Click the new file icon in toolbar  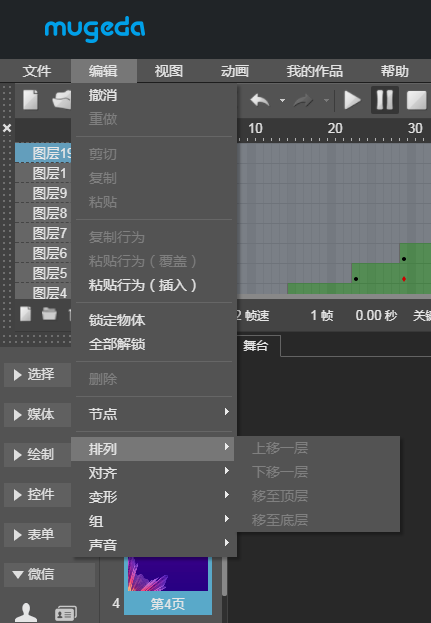(x=31, y=100)
